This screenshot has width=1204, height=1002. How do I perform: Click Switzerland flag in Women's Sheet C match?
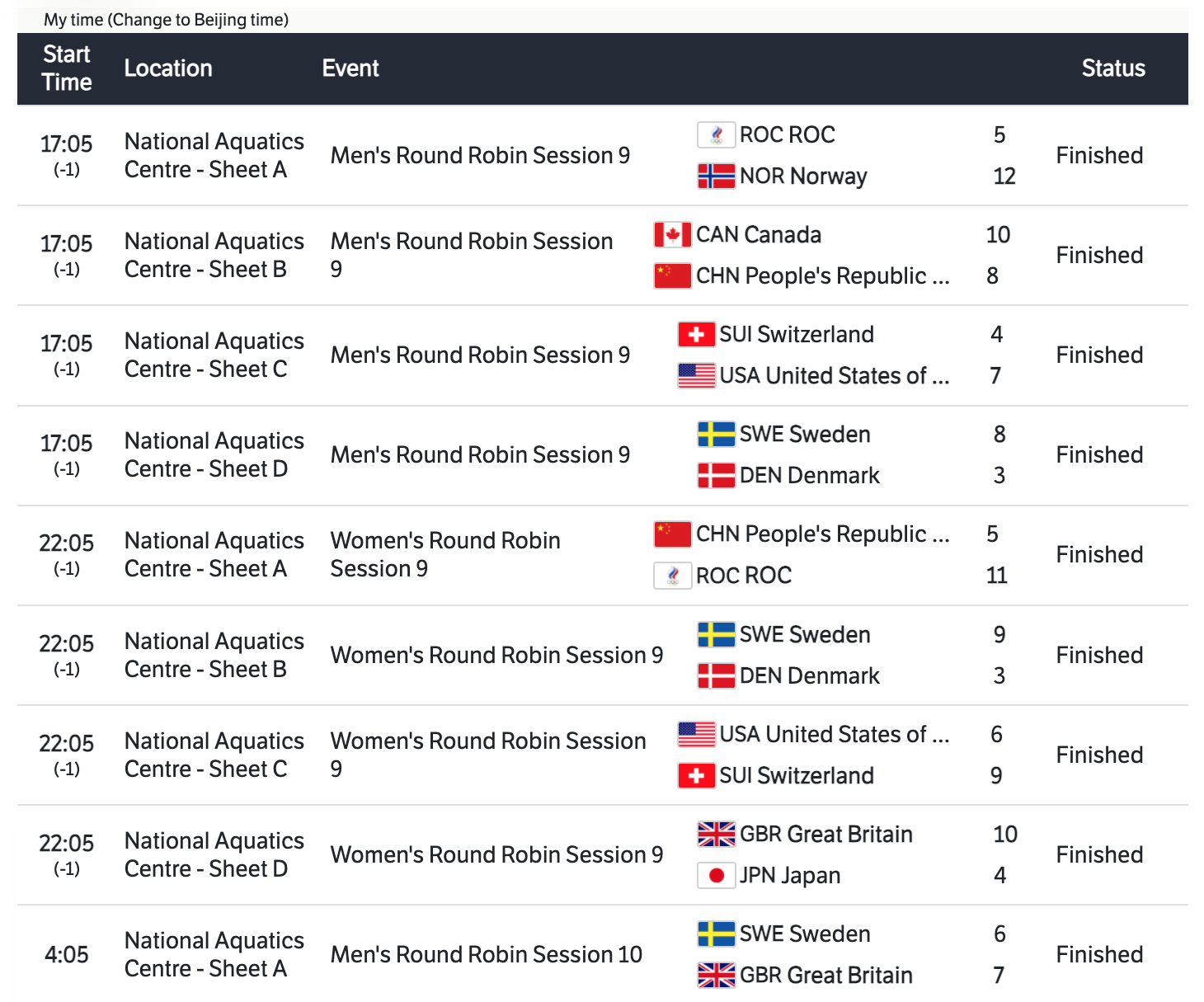click(x=696, y=775)
